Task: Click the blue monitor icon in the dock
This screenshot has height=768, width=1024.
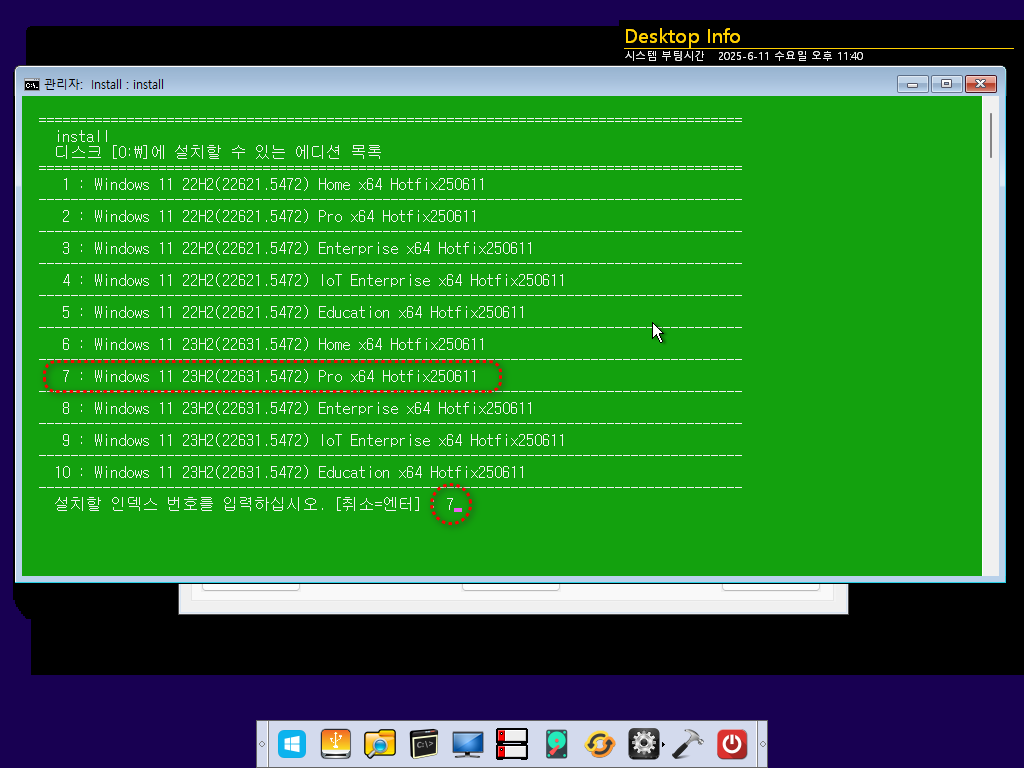Action: (468, 744)
